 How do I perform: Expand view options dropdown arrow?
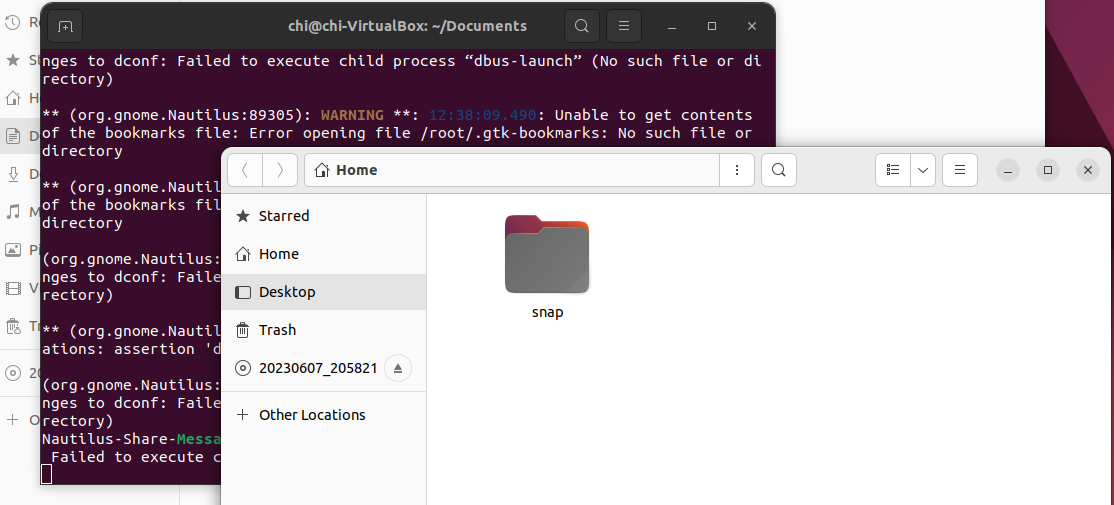click(x=923, y=170)
